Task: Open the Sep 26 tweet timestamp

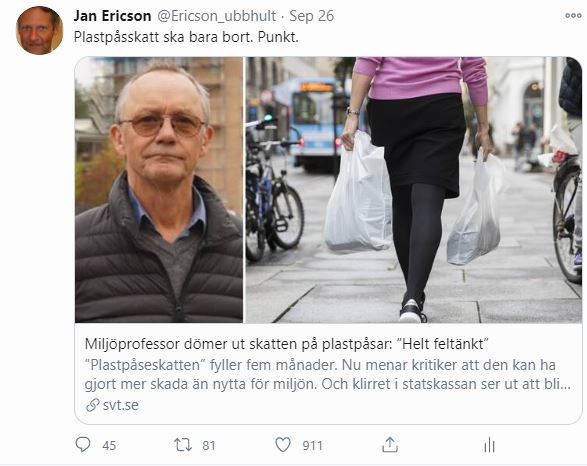Action: pyautogui.click(x=311, y=16)
